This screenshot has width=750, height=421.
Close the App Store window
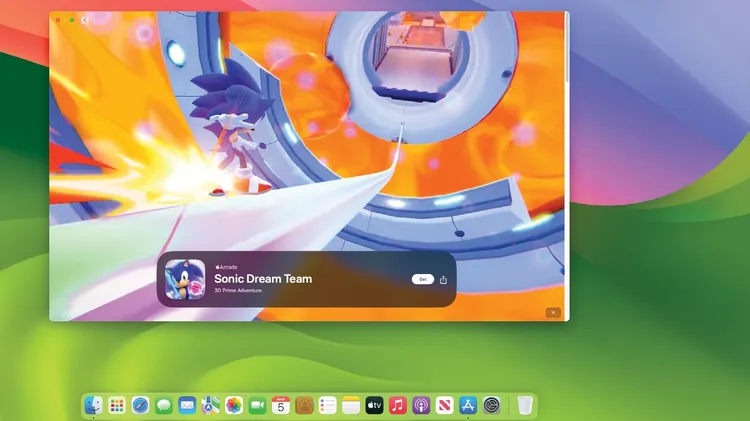tap(58, 20)
